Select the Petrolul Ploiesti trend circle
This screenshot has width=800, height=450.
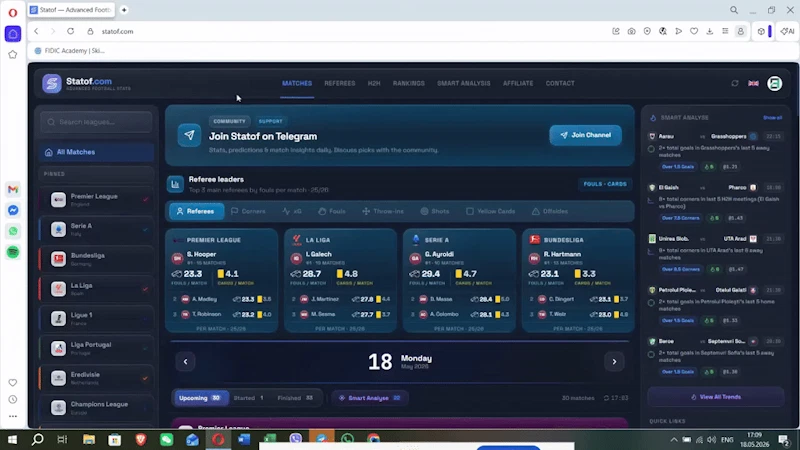[x=651, y=303]
